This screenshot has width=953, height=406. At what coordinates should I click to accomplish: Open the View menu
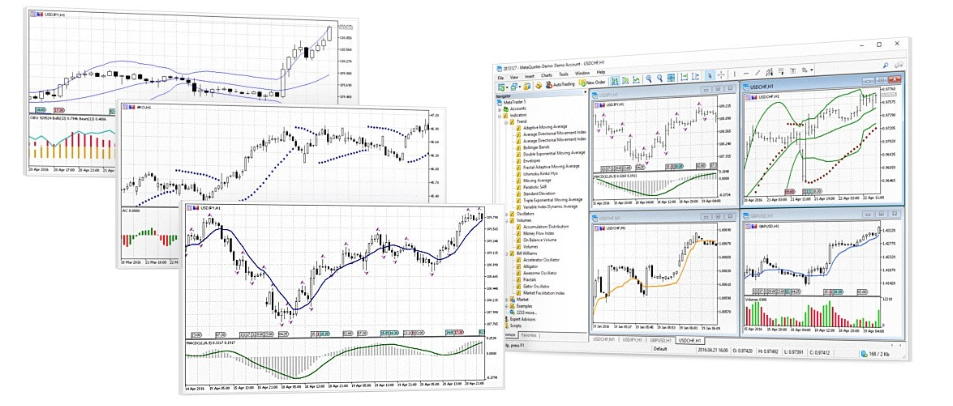pyautogui.click(x=514, y=77)
